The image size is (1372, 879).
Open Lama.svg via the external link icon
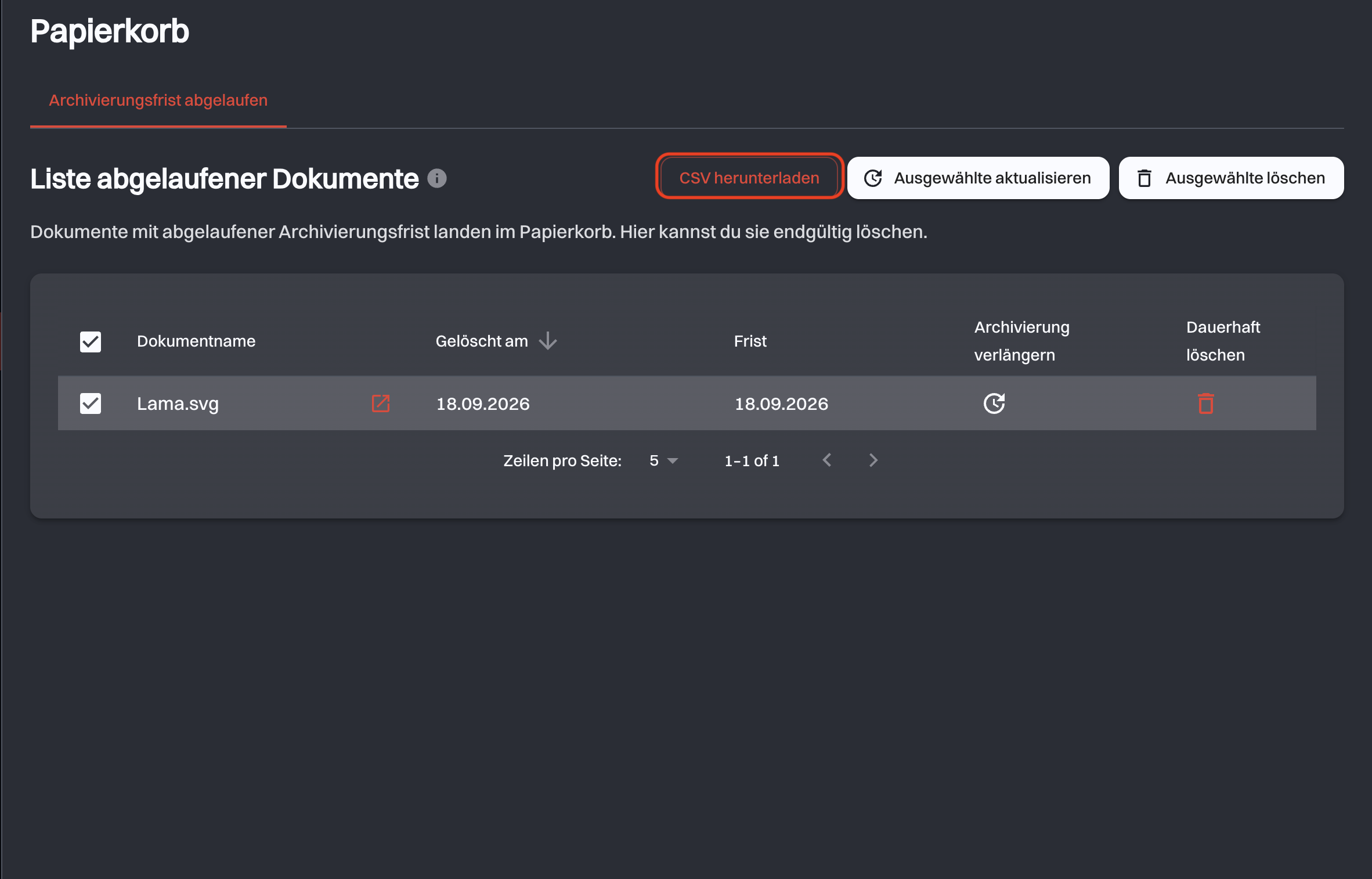(381, 404)
